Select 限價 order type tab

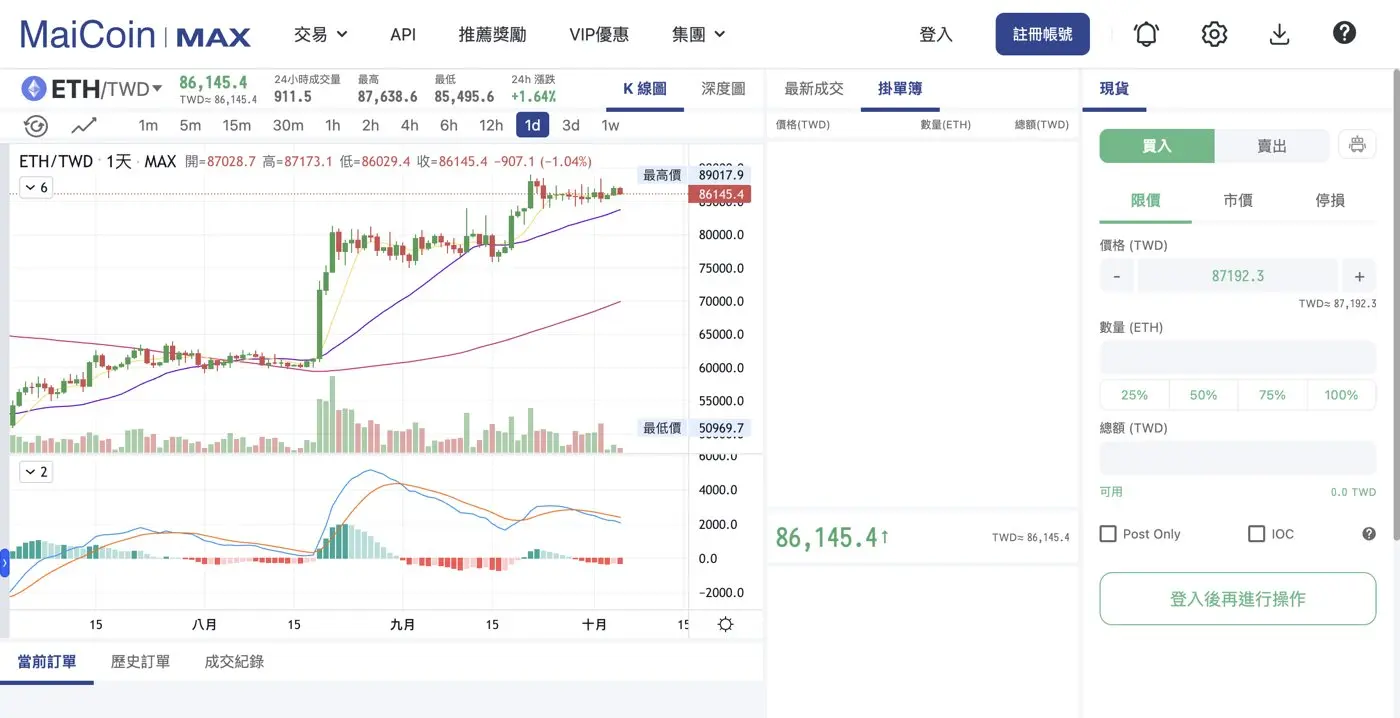coord(1146,200)
